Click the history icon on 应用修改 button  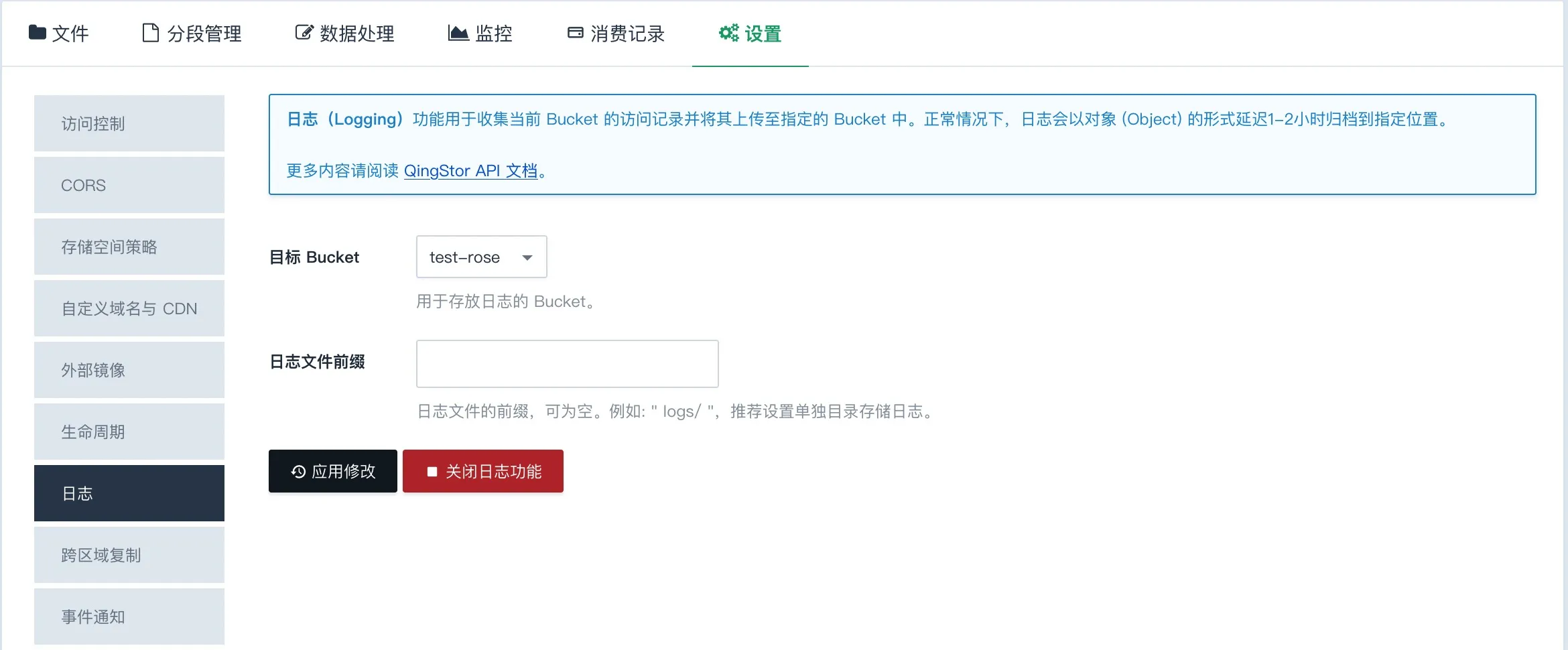click(298, 472)
